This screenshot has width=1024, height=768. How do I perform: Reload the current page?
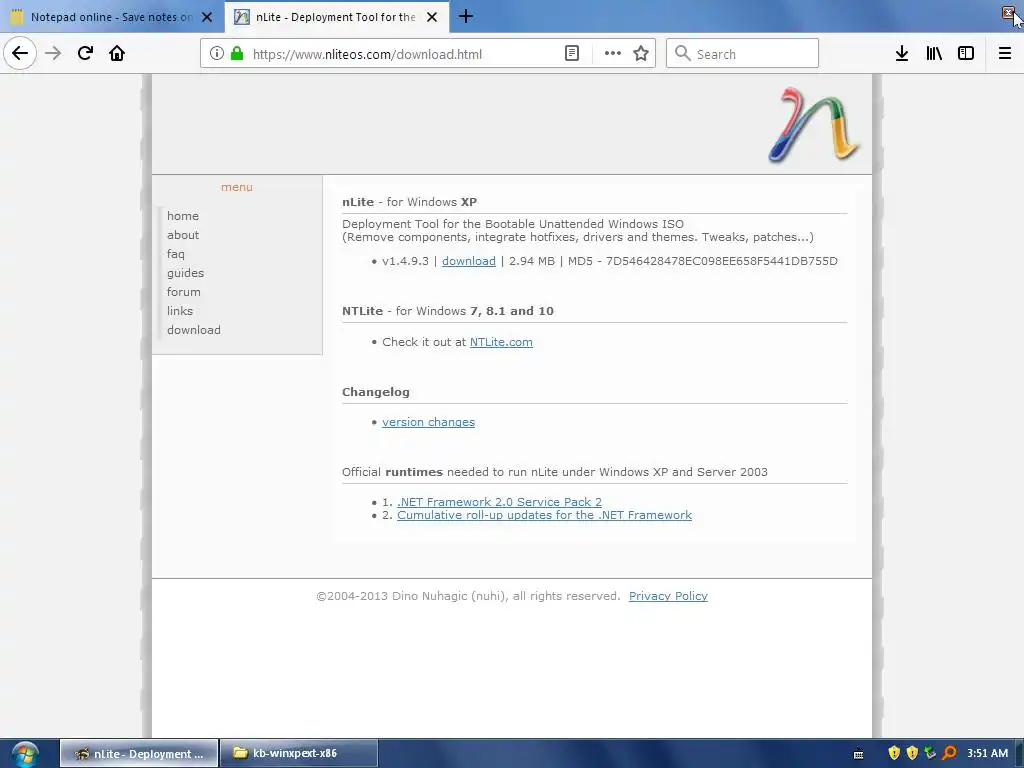(x=85, y=53)
